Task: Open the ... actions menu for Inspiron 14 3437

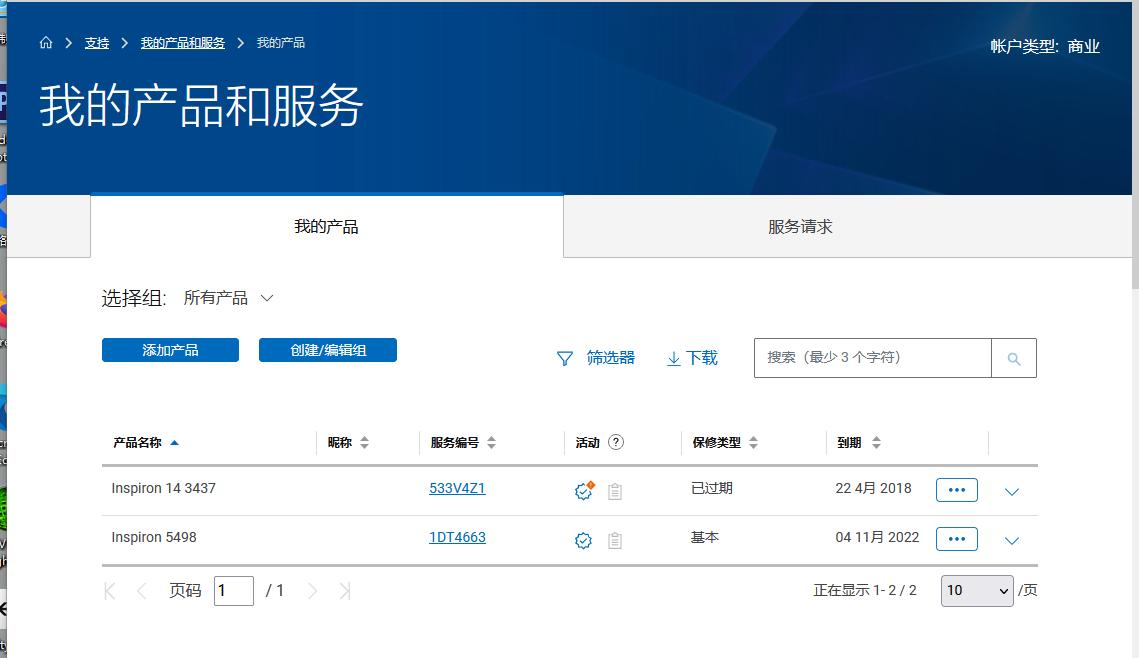Action: tap(956, 489)
